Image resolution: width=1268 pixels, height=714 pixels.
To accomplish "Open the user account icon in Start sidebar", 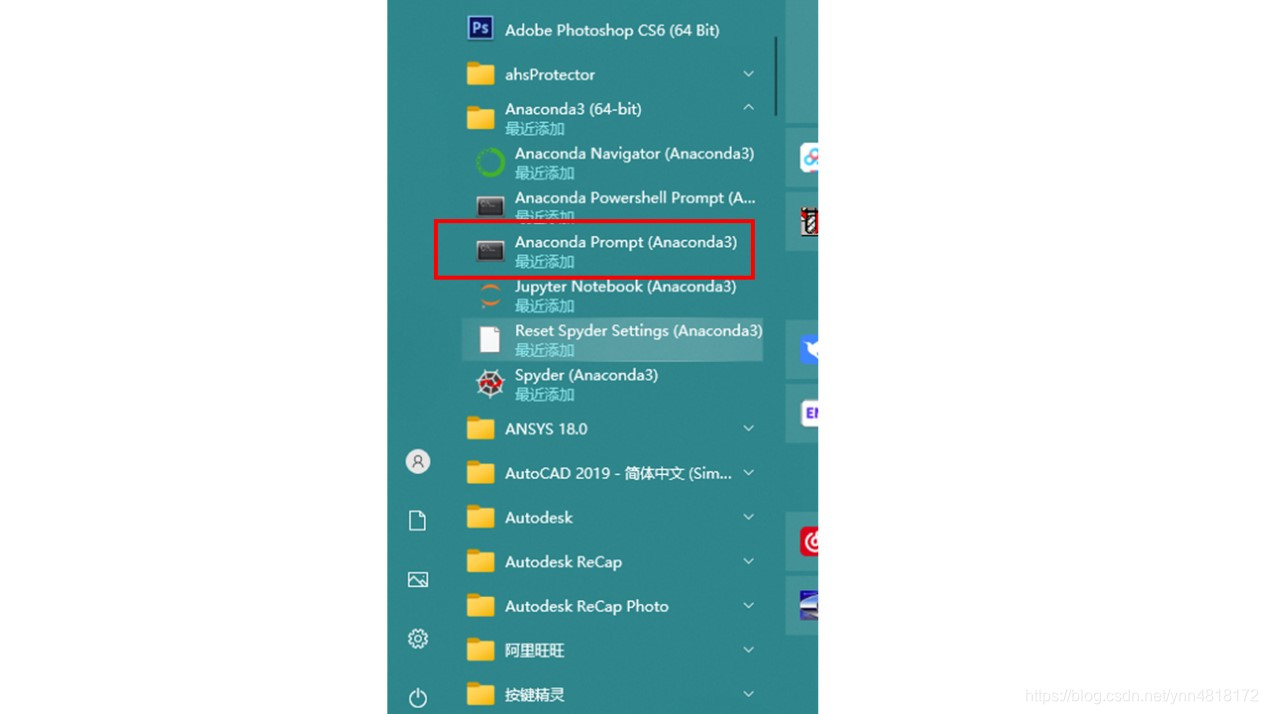I will click(418, 461).
